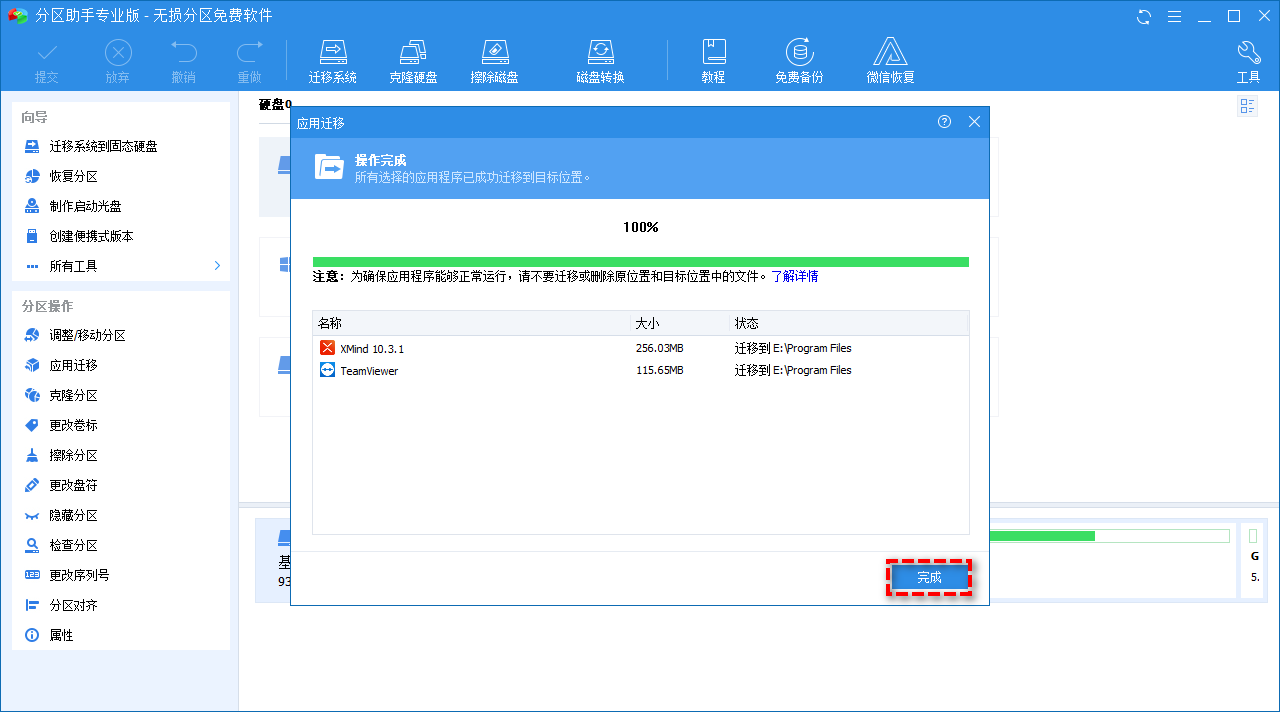
Task: Toggle the layout grid view icon
Action: pyautogui.click(x=1247, y=104)
